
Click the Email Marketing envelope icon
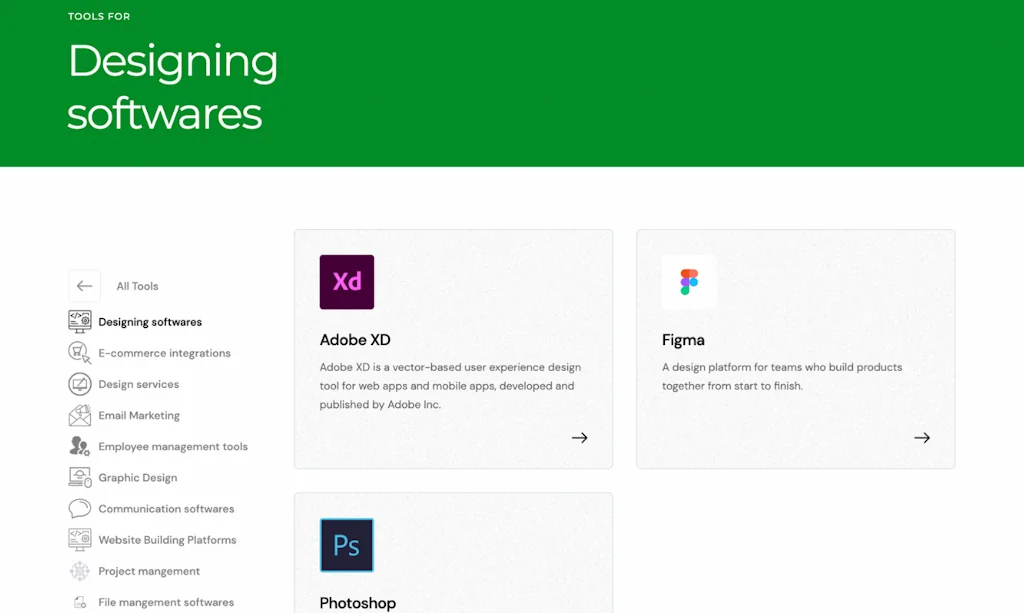coord(80,415)
